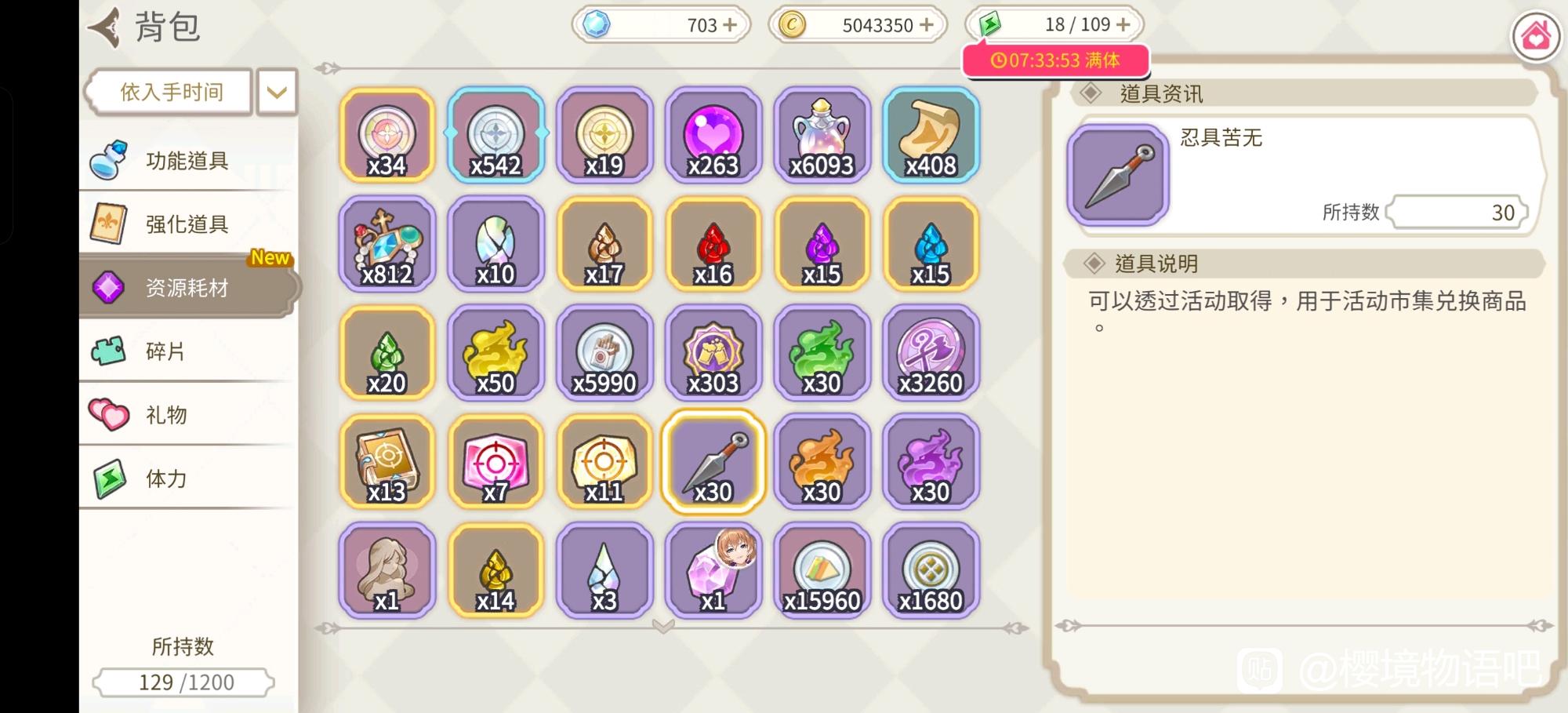The width and height of the screenshot is (1568, 713).
Task: Select the jeweled crown item x812
Action: pyautogui.click(x=387, y=244)
